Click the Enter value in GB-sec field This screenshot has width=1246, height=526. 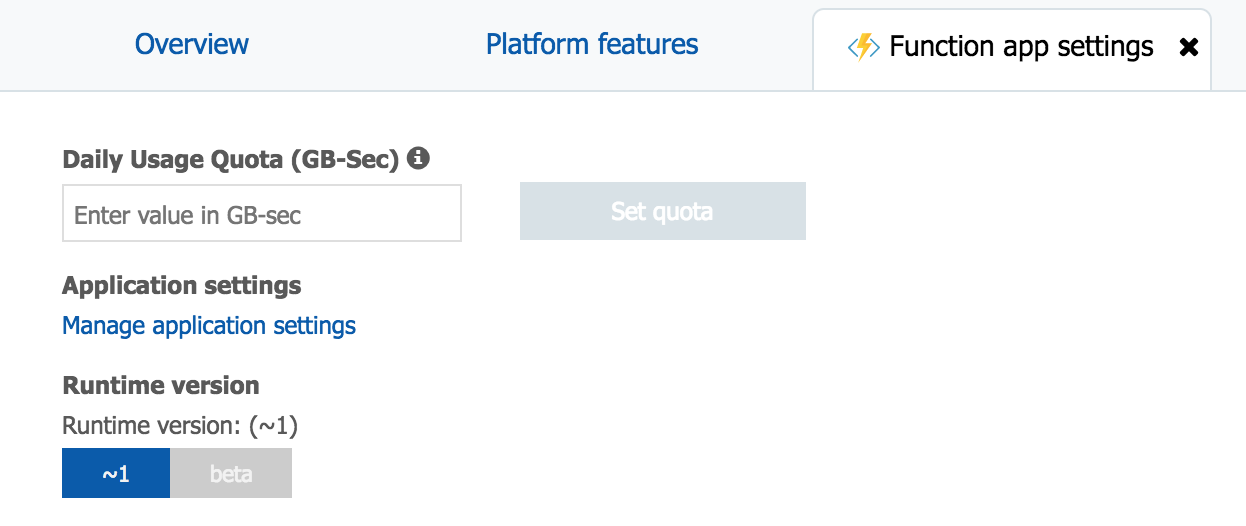pyautogui.click(x=262, y=213)
